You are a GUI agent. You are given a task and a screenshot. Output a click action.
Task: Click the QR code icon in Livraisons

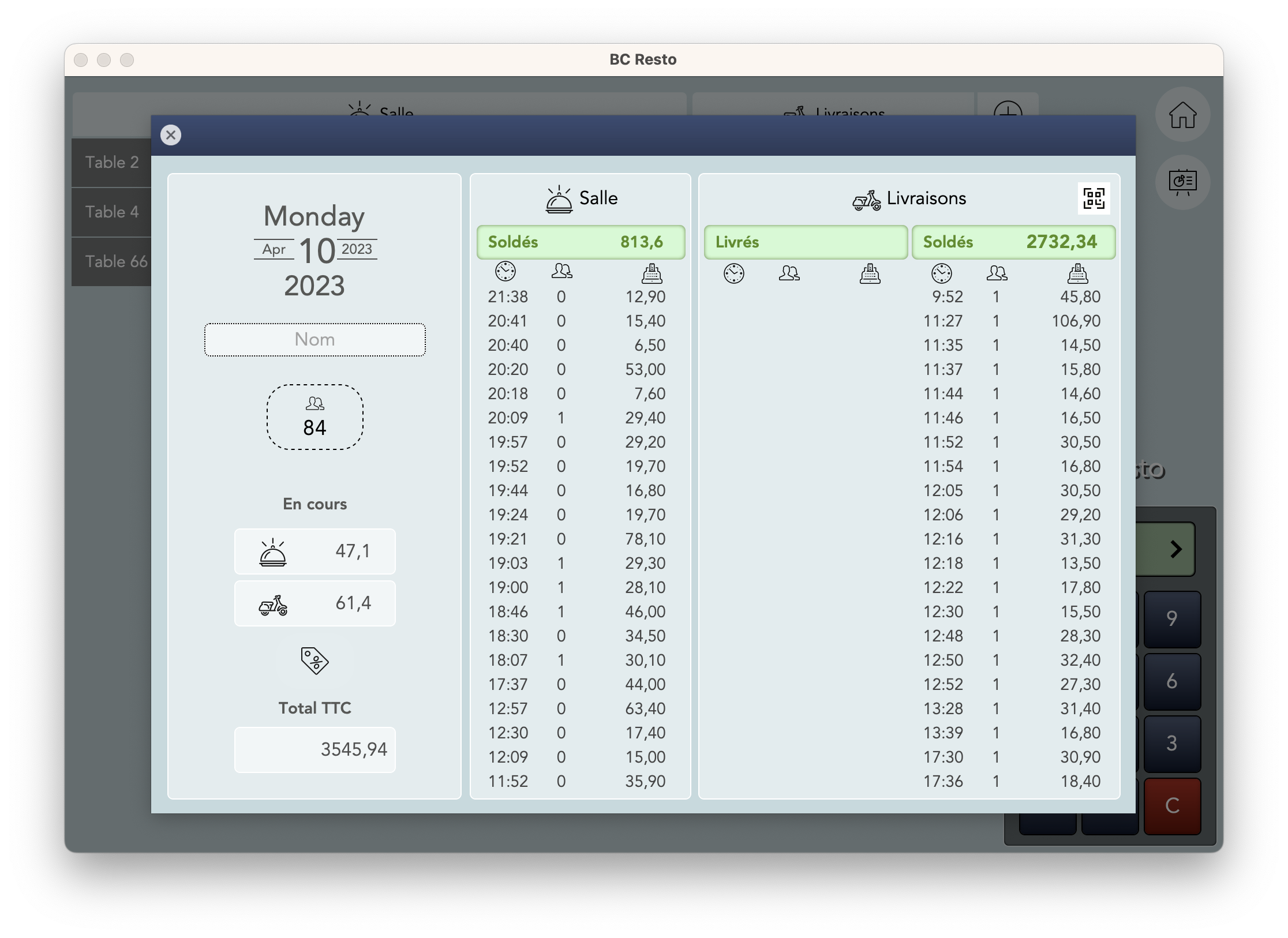click(x=1094, y=198)
